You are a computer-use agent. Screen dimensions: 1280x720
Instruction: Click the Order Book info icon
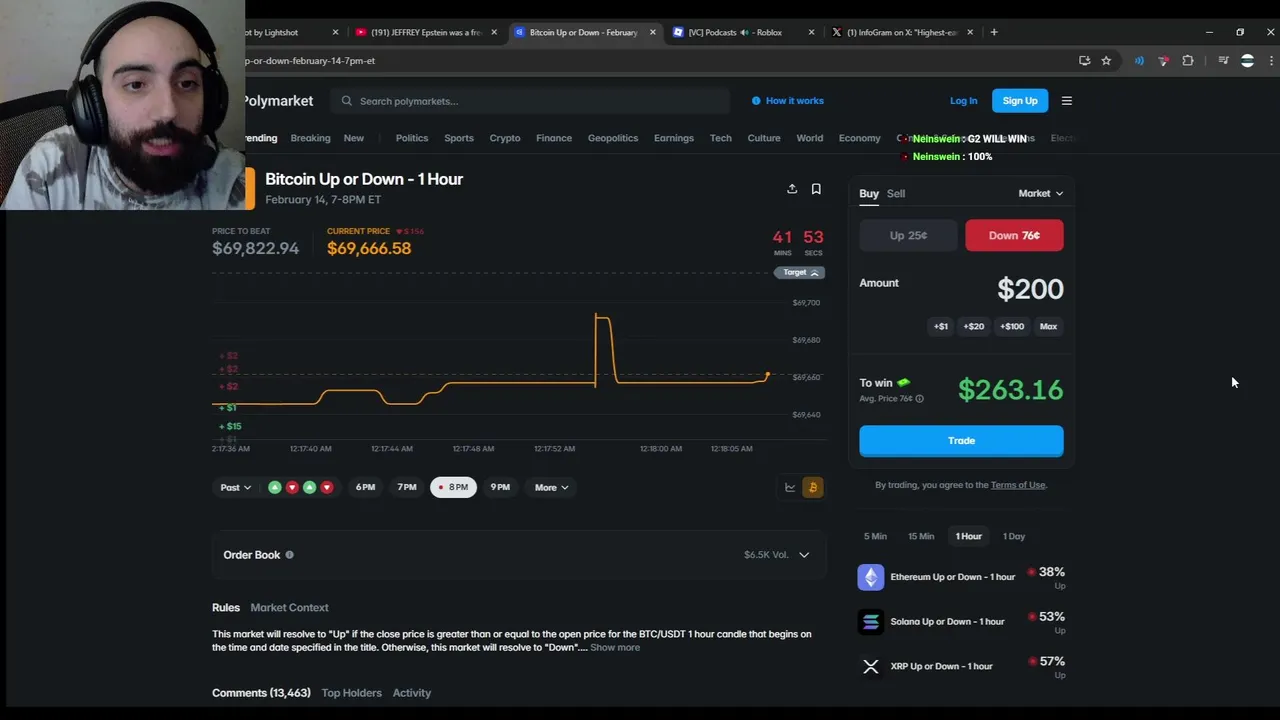point(290,555)
